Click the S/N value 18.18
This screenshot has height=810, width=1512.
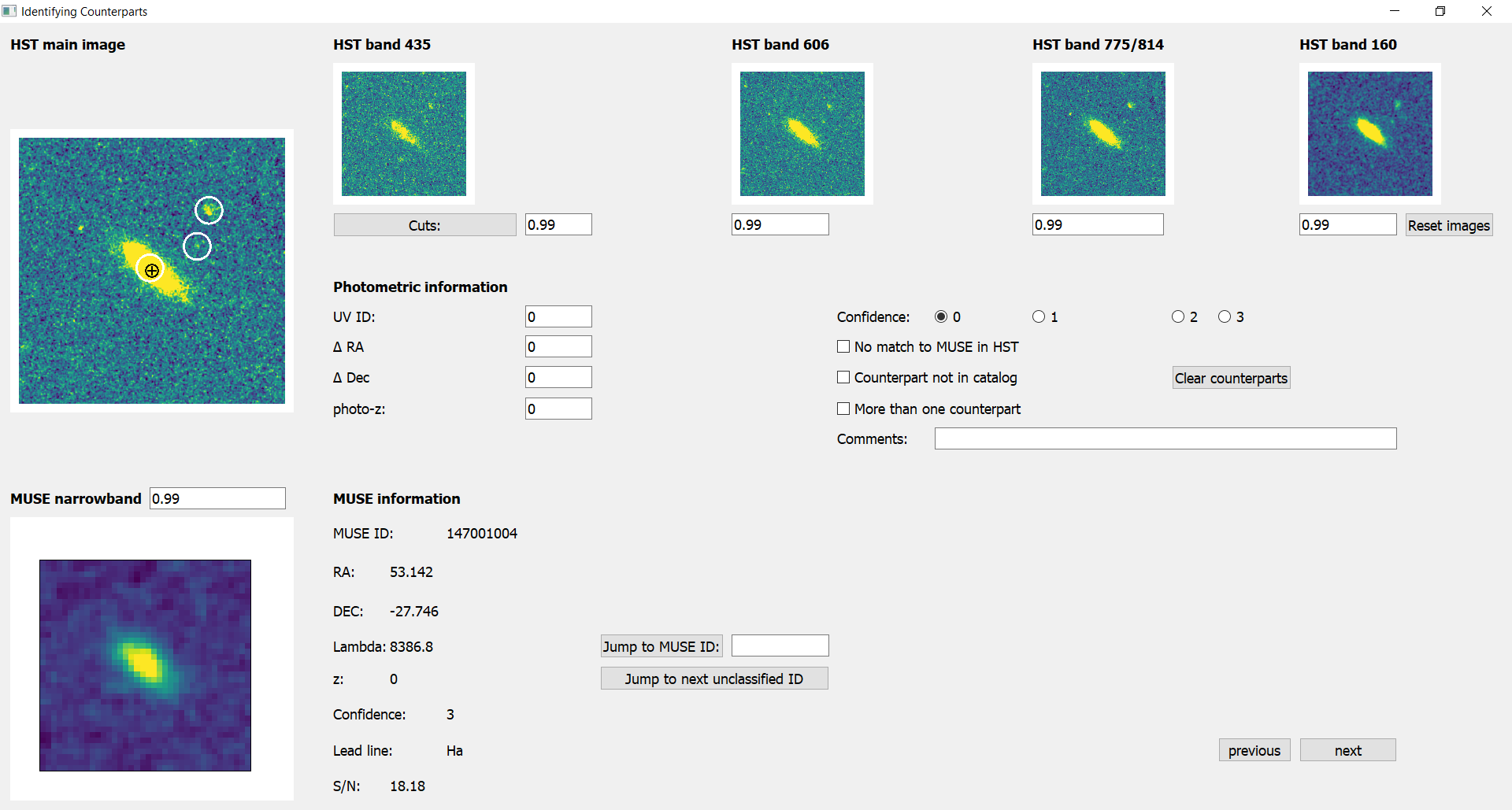point(407,786)
